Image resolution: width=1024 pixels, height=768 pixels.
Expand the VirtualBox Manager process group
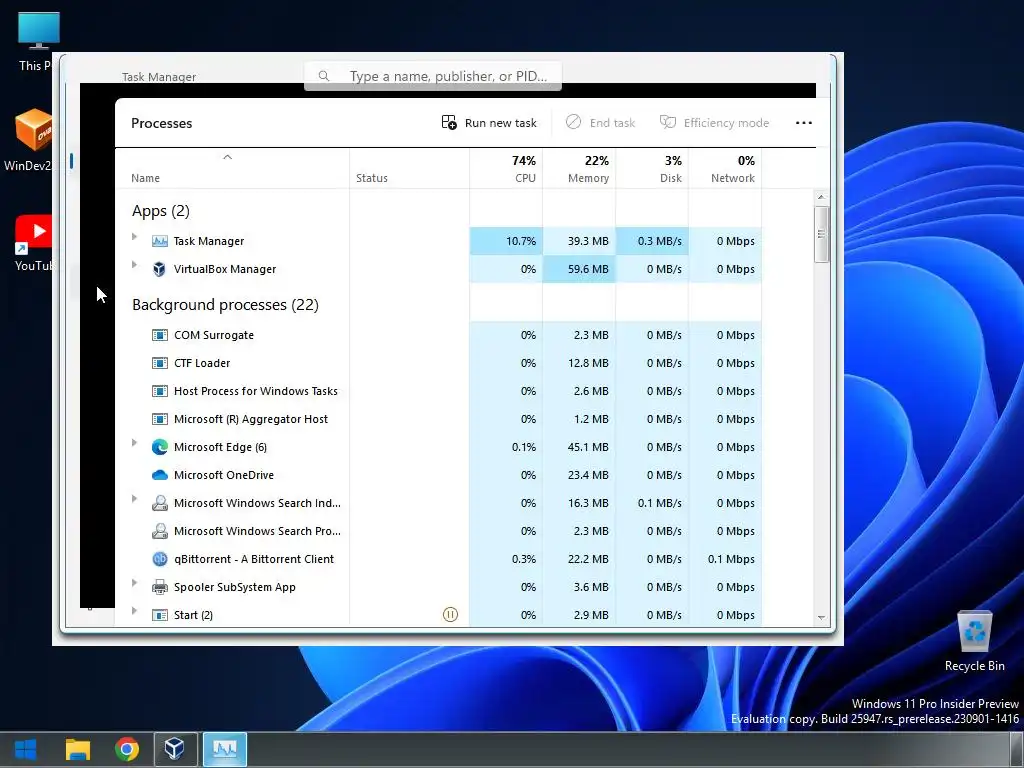point(135,264)
